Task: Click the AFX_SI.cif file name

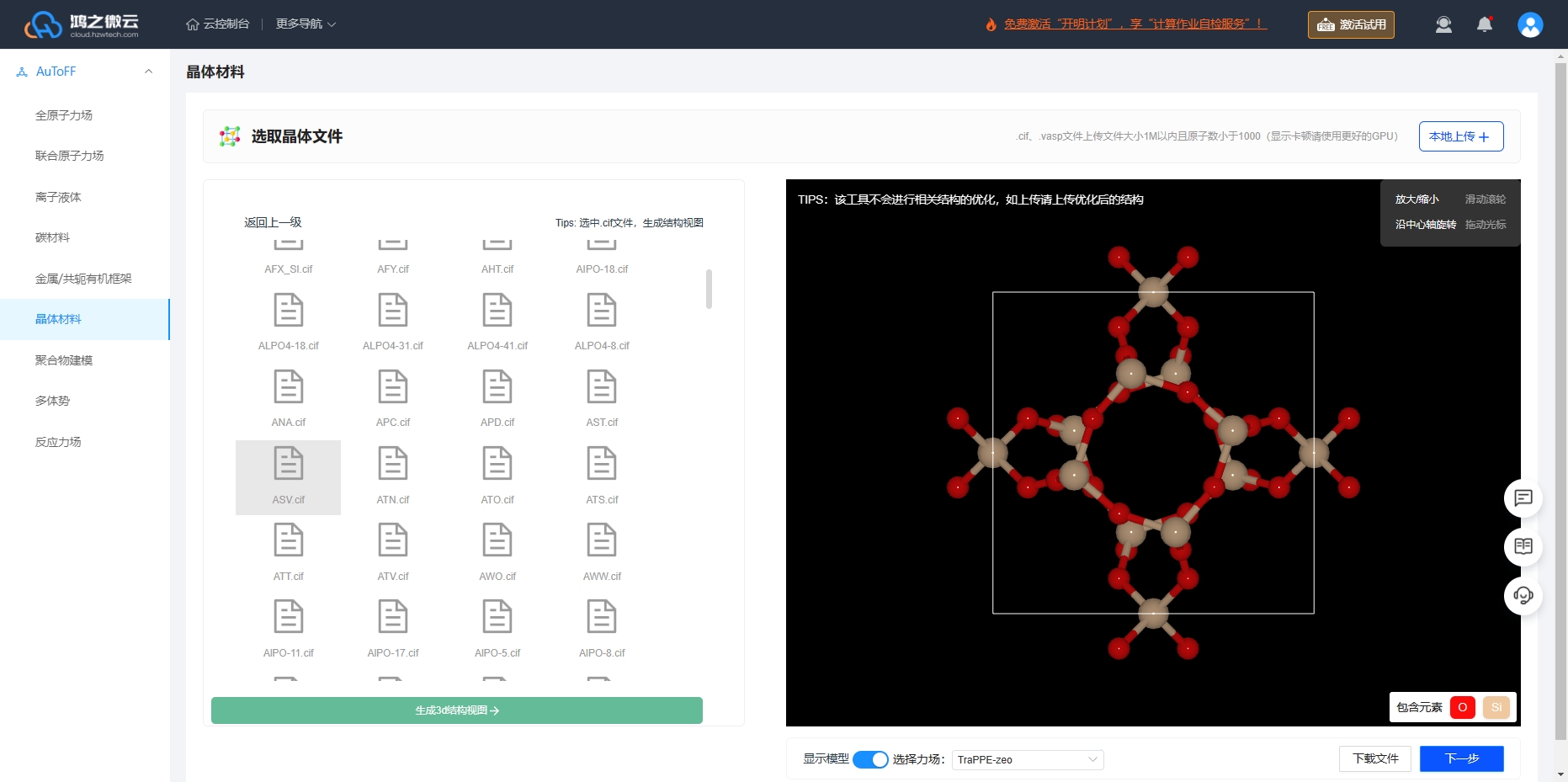Action: click(x=289, y=269)
